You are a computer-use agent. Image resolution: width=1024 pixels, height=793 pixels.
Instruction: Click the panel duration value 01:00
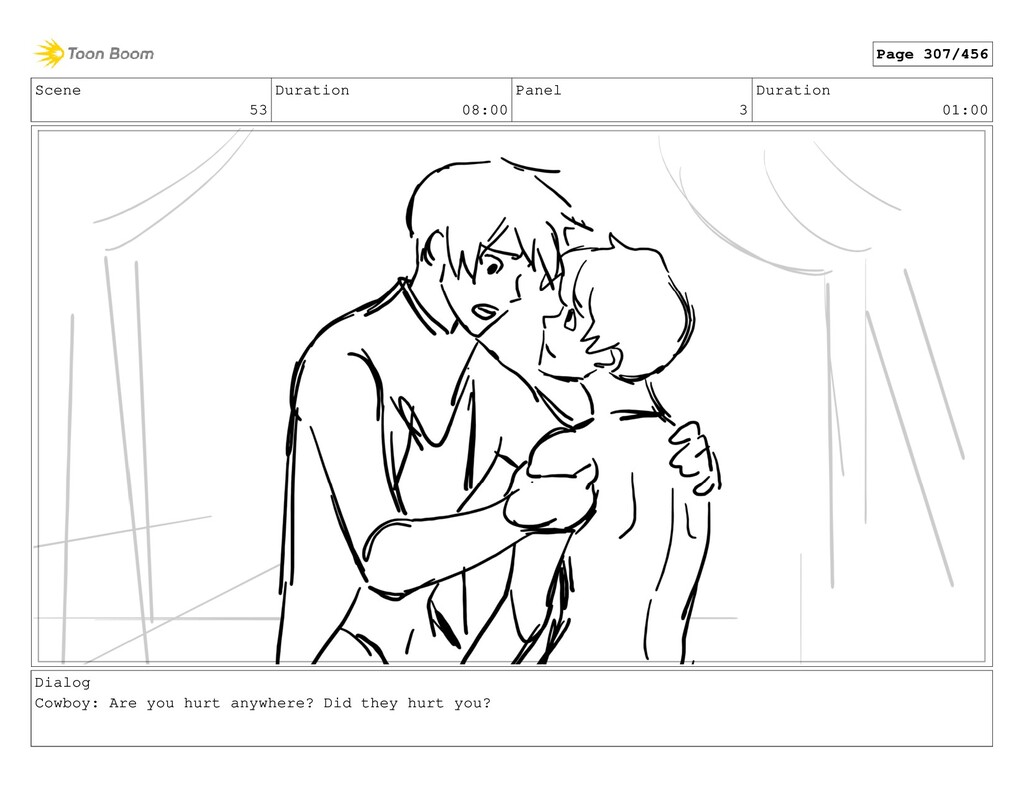coord(965,110)
